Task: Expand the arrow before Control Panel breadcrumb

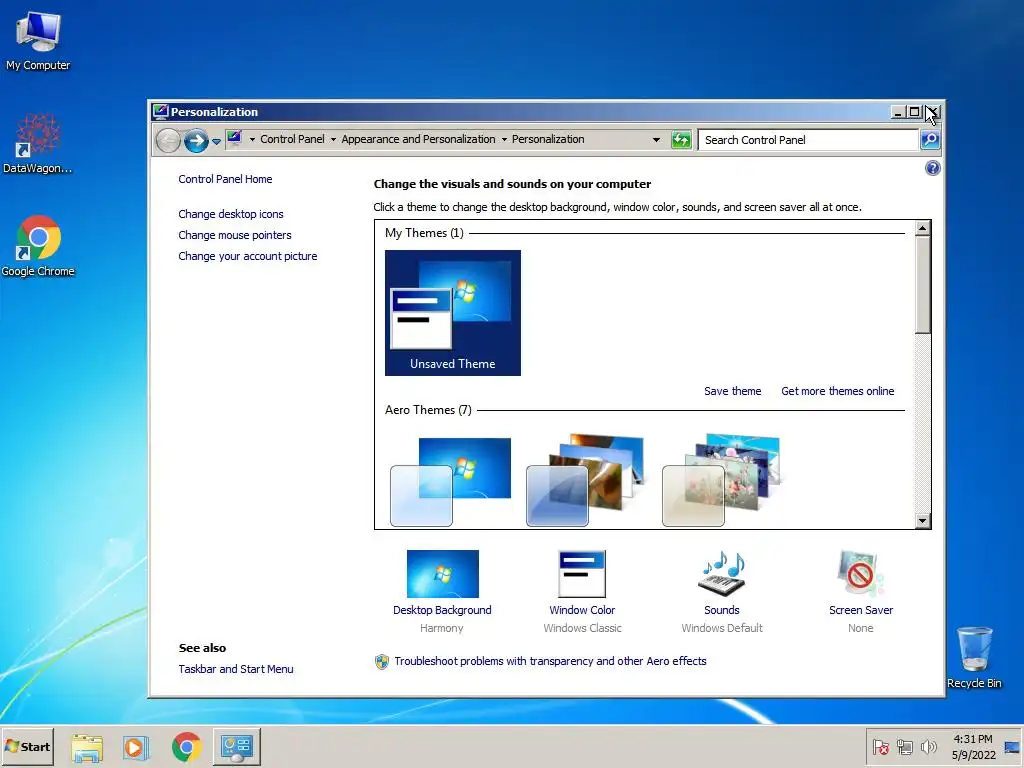Action: (252, 139)
